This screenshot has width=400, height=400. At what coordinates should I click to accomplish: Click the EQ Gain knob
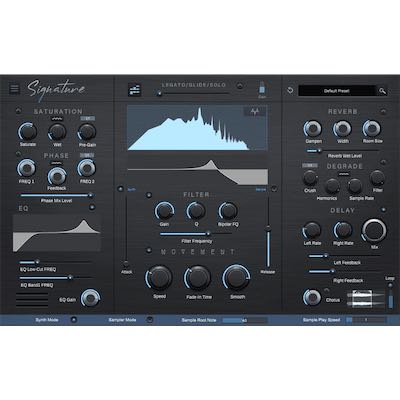click(x=90, y=298)
